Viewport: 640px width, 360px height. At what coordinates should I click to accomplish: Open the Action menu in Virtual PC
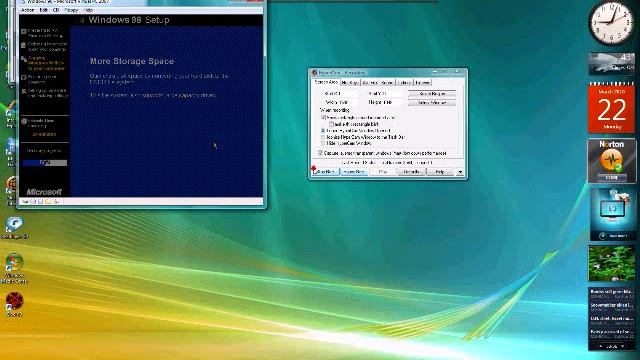click(27, 10)
